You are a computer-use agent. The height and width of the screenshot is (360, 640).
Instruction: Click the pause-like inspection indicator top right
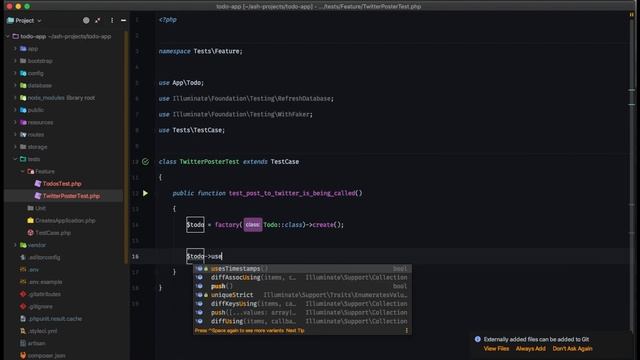click(632, 14)
